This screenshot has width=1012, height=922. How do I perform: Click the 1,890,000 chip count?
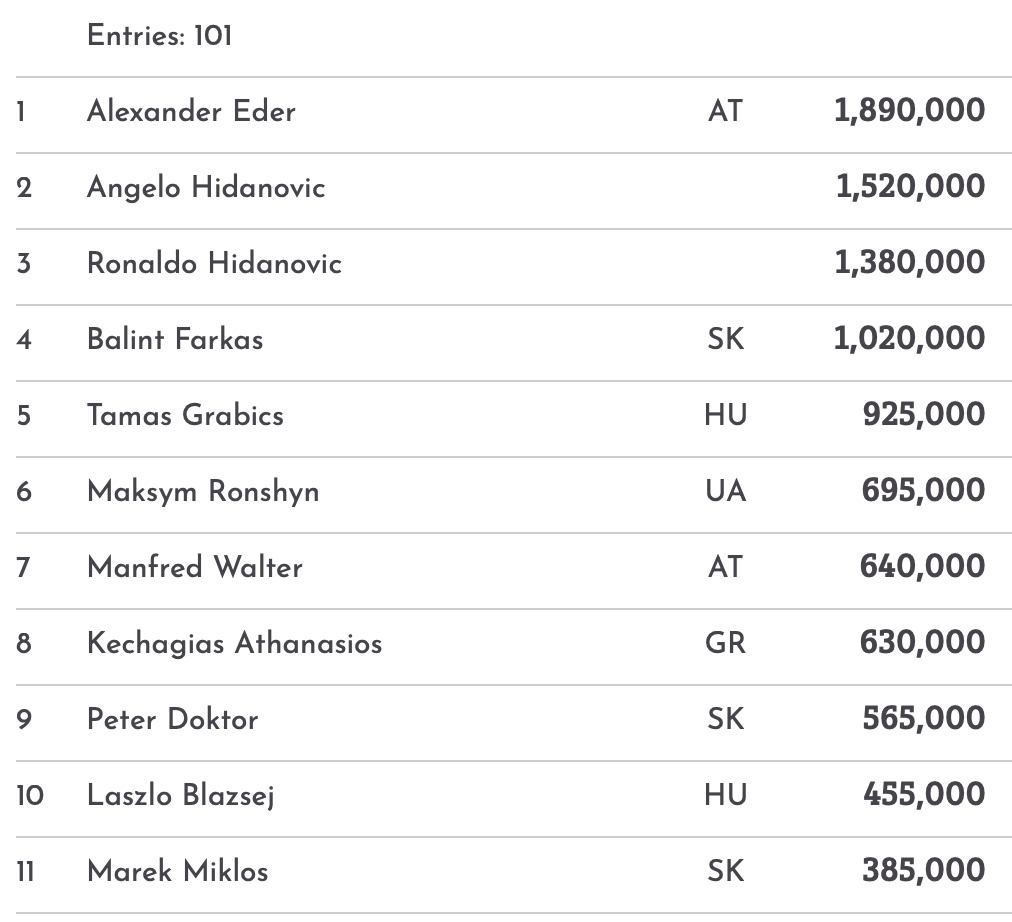909,111
